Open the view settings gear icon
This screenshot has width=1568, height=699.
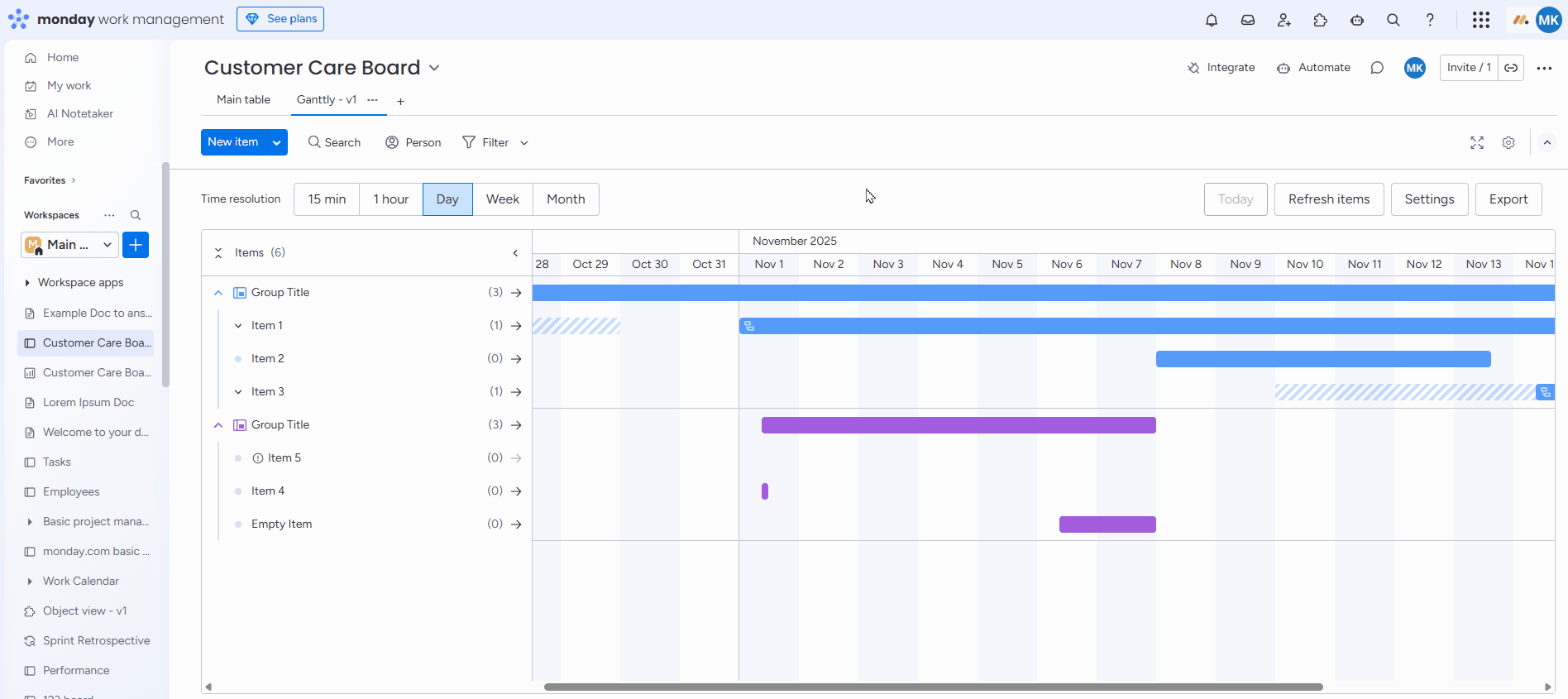click(1508, 143)
